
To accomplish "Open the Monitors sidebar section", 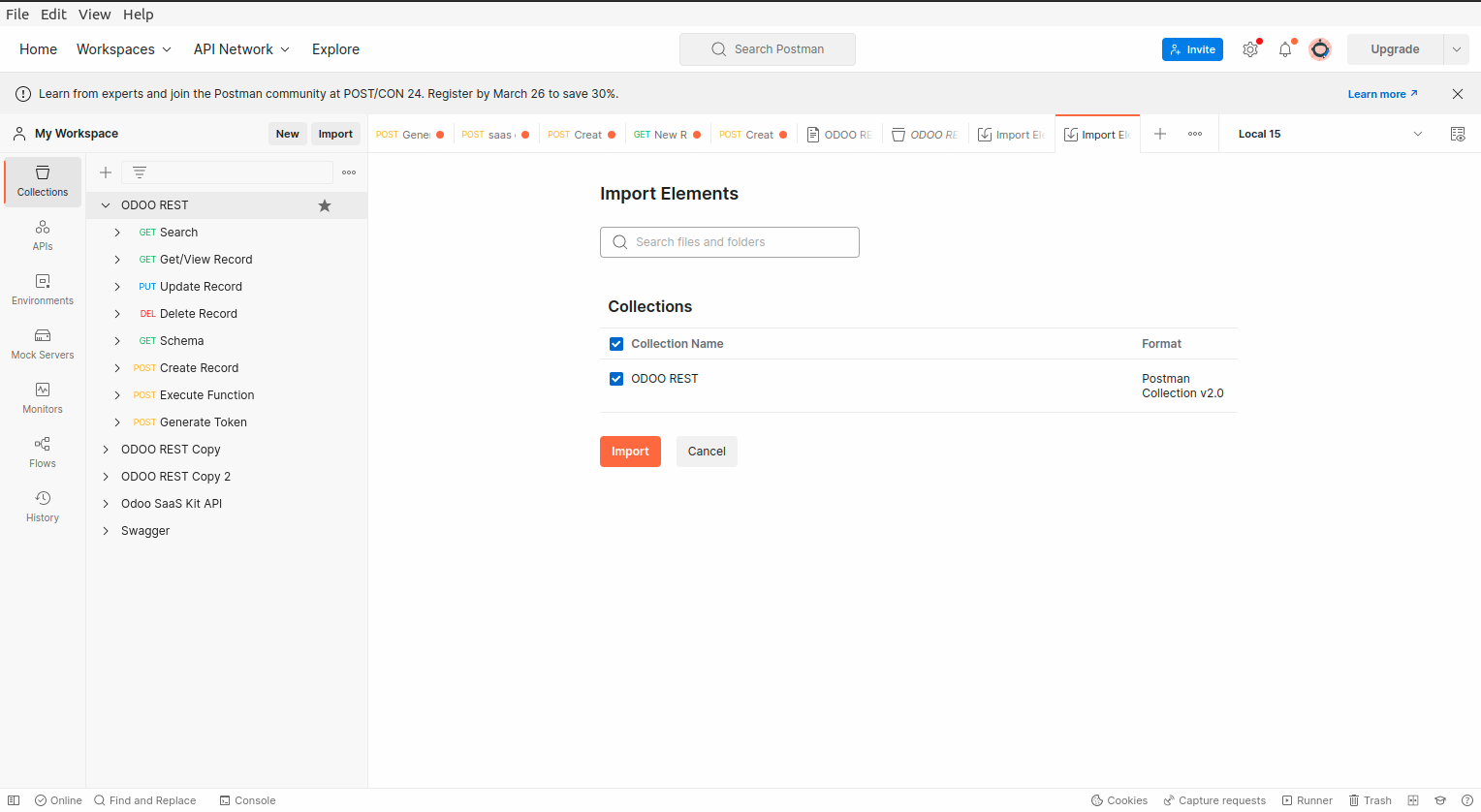I will [43, 397].
